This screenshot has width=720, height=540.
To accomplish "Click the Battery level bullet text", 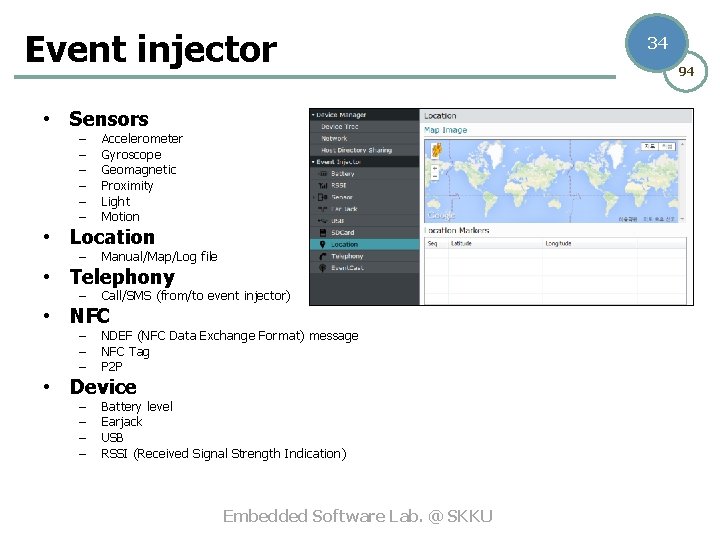I will point(137,407).
